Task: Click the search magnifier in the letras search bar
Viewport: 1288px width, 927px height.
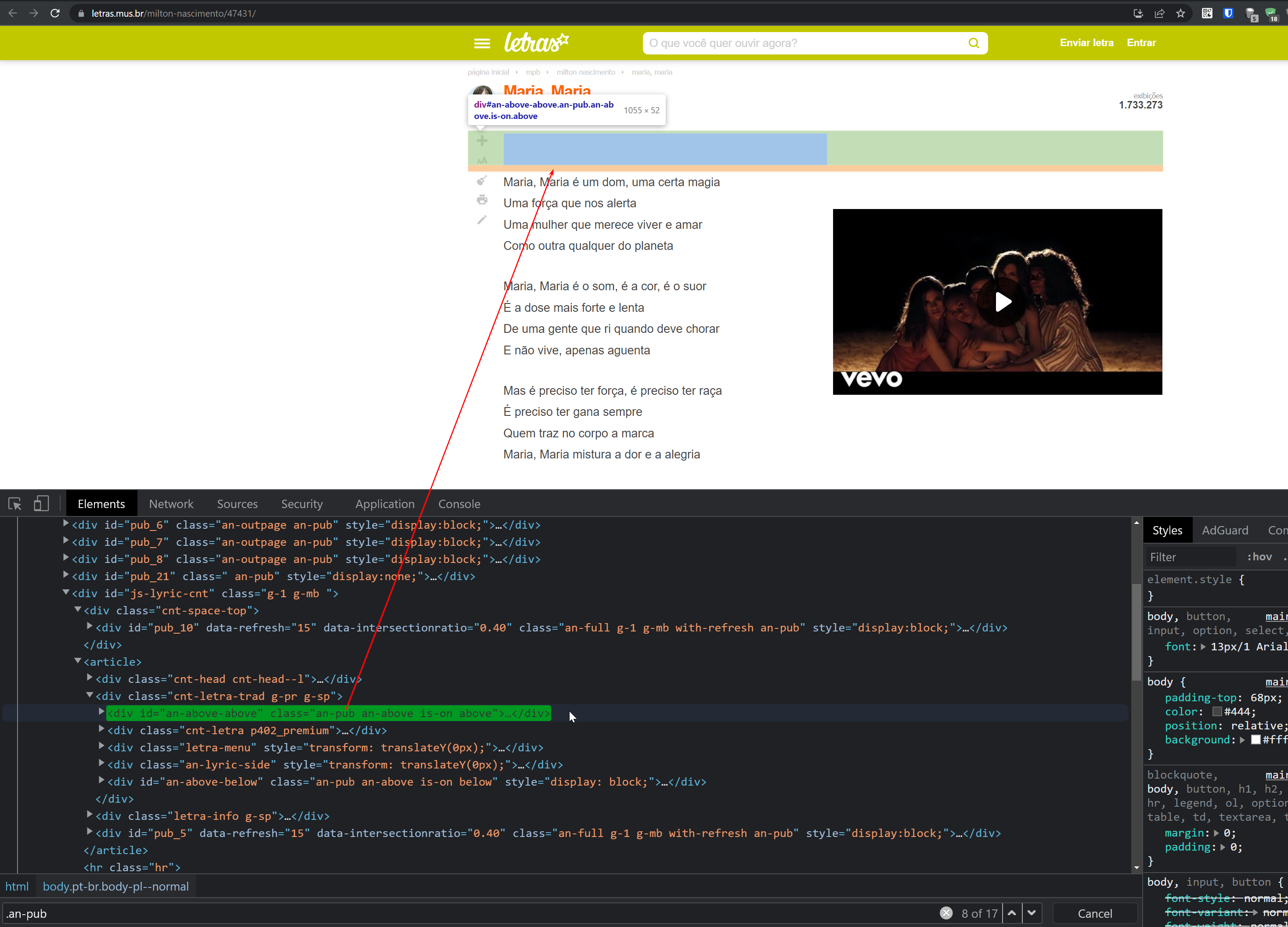Action: (974, 43)
